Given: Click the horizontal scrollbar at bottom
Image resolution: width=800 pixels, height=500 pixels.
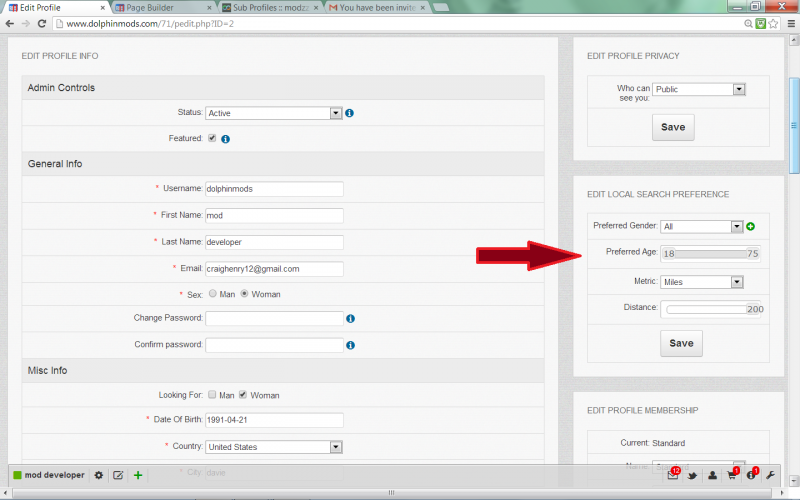Looking at the screenshot, I should (x=391, y=493).
